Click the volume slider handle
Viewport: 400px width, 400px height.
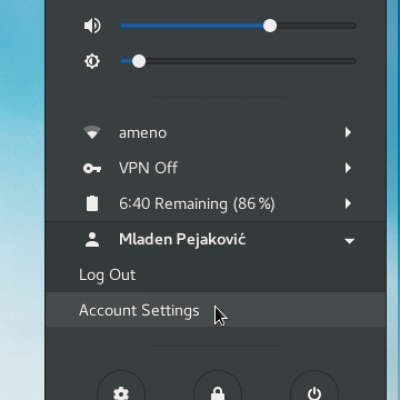[x=270, y=26]
